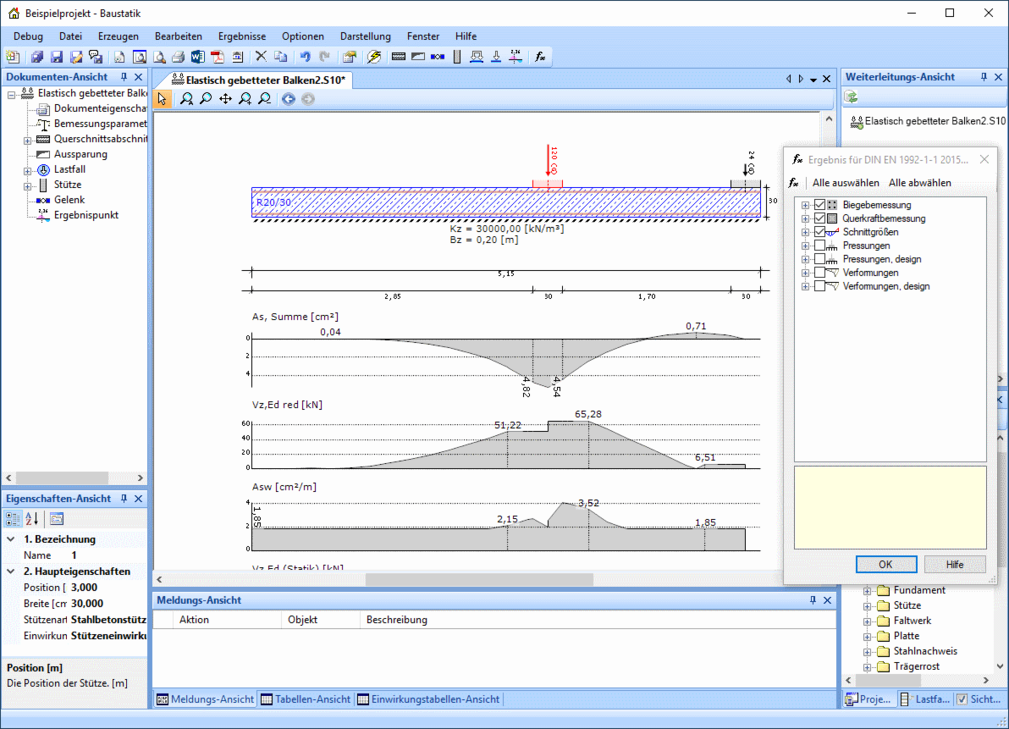Click the printer icon in toolbar
Image resolution: width=1009 pixels, height=729 pixels.
tap(178, 57)
